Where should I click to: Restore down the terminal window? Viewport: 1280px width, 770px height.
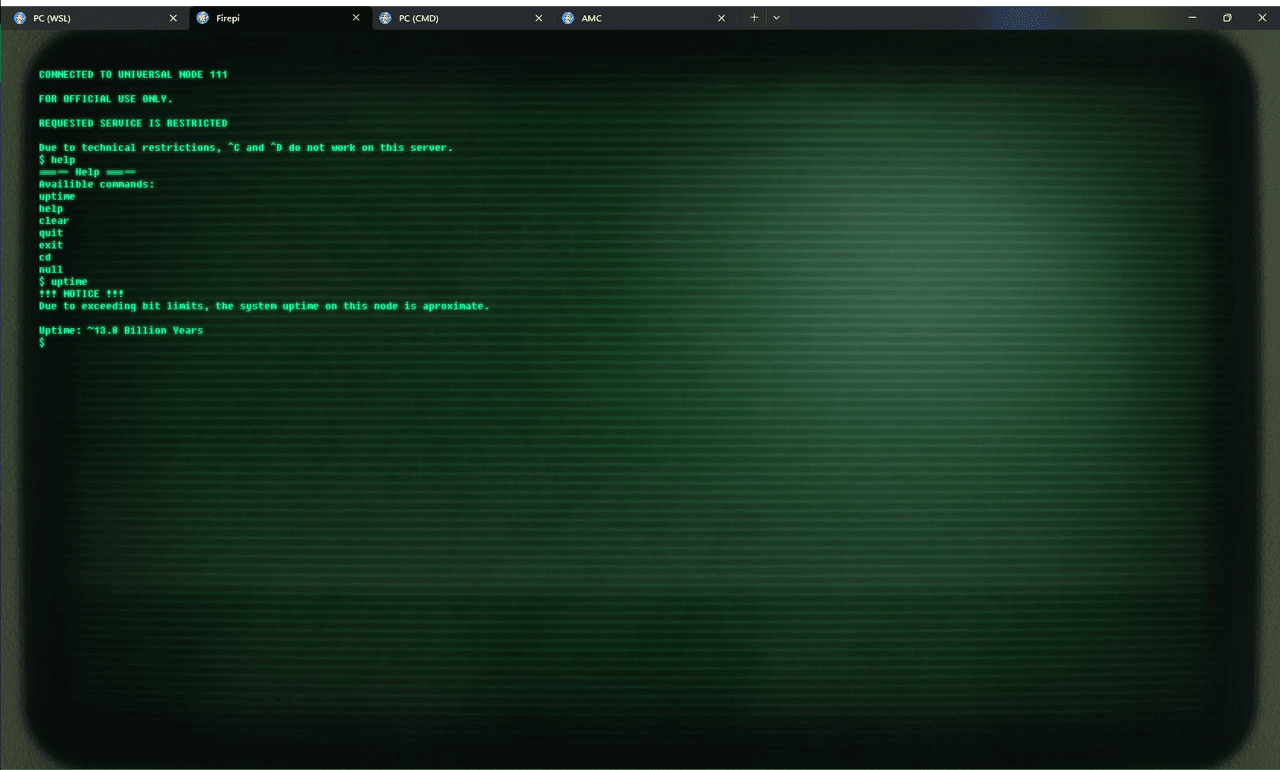coord(1227,18)
